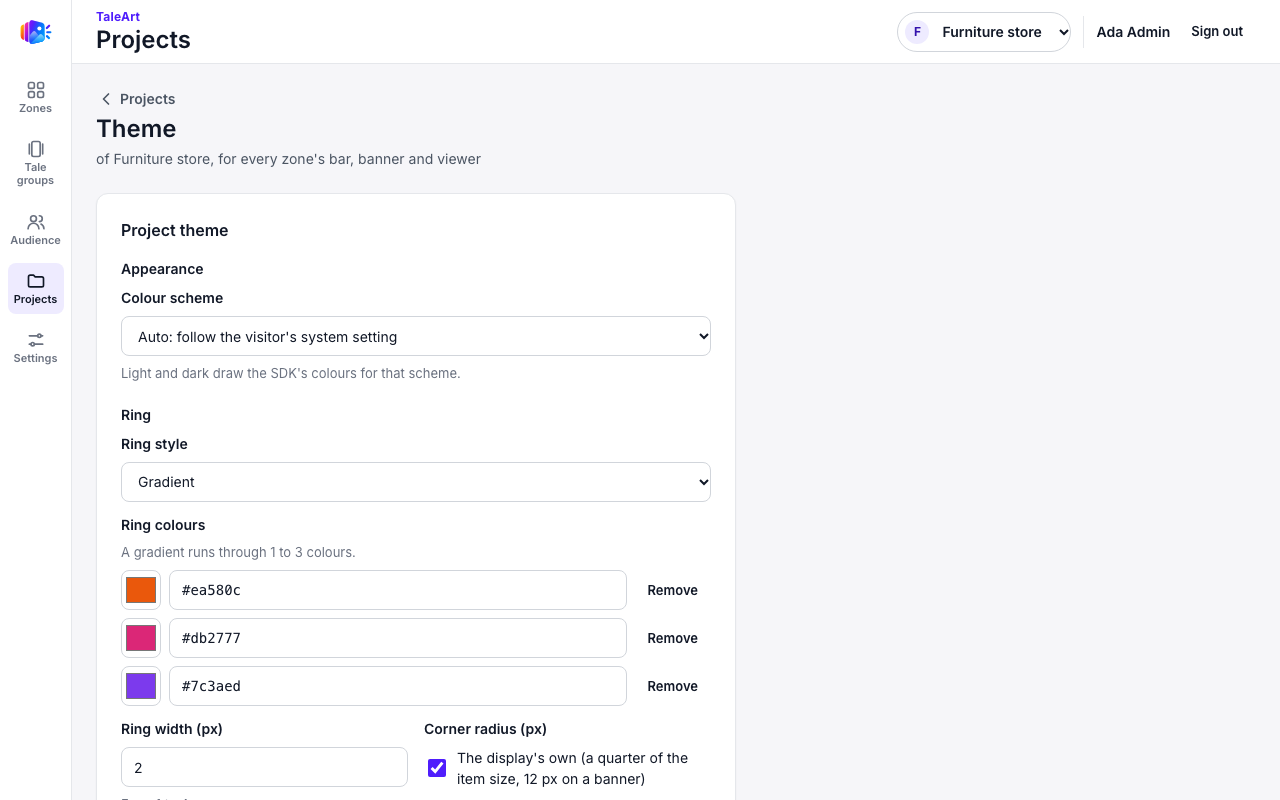Viewport: 1280px width, 800px height.
Task: Open the pink ring colour swatch
Action: [x=141, y=638]
